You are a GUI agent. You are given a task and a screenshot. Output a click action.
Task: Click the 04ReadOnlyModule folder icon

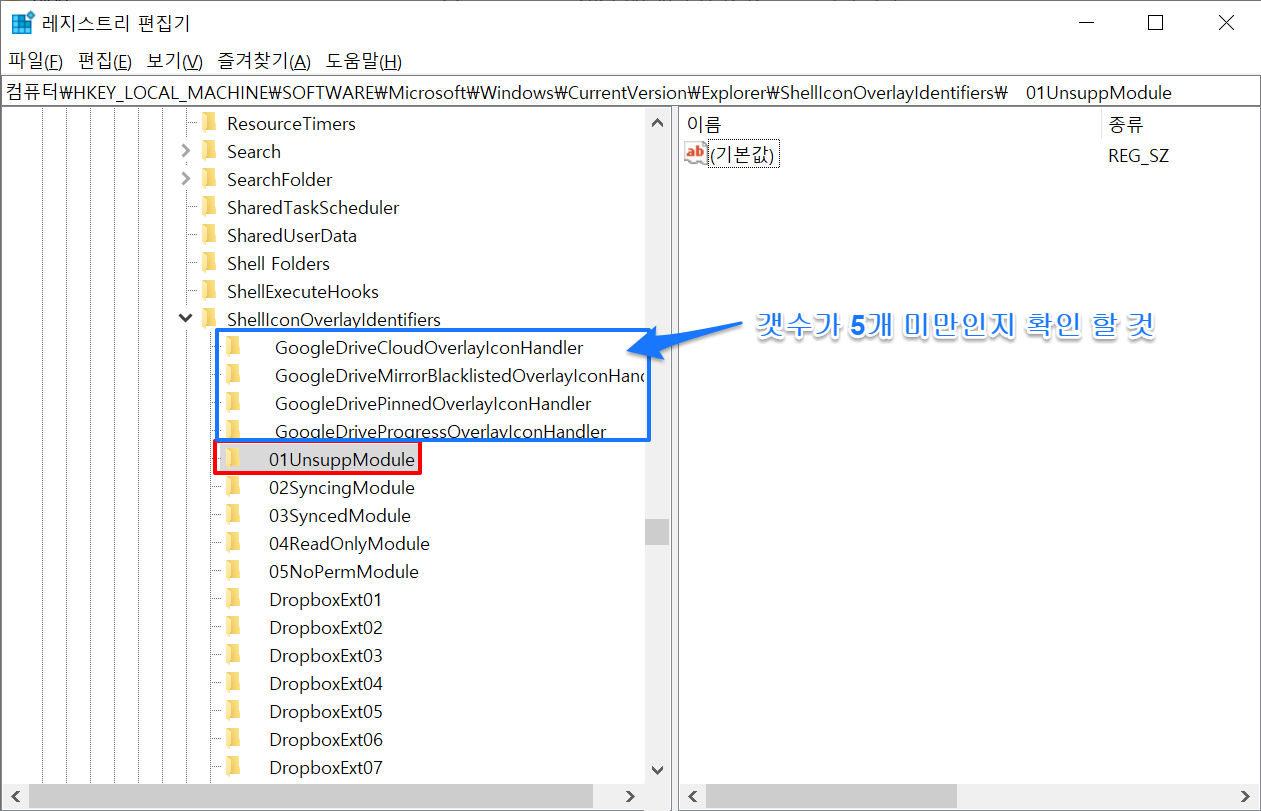pos(233,543)
